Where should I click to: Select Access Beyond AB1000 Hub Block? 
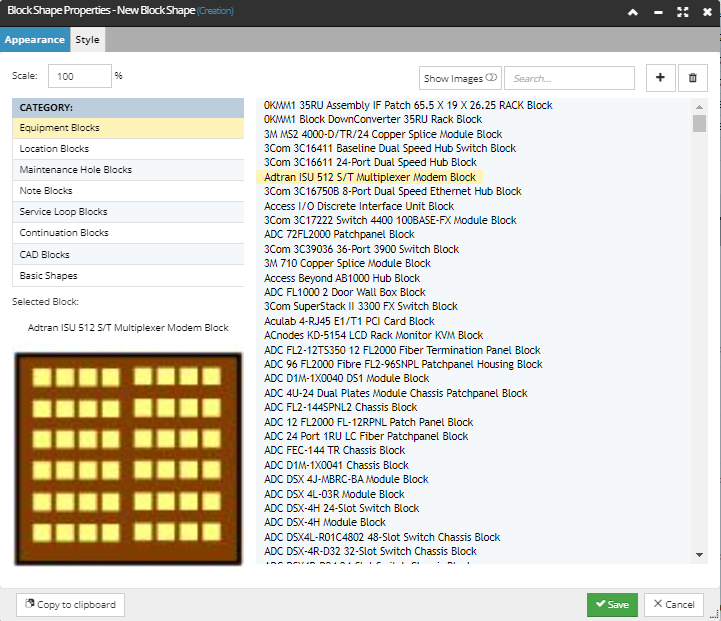point(342,279)
